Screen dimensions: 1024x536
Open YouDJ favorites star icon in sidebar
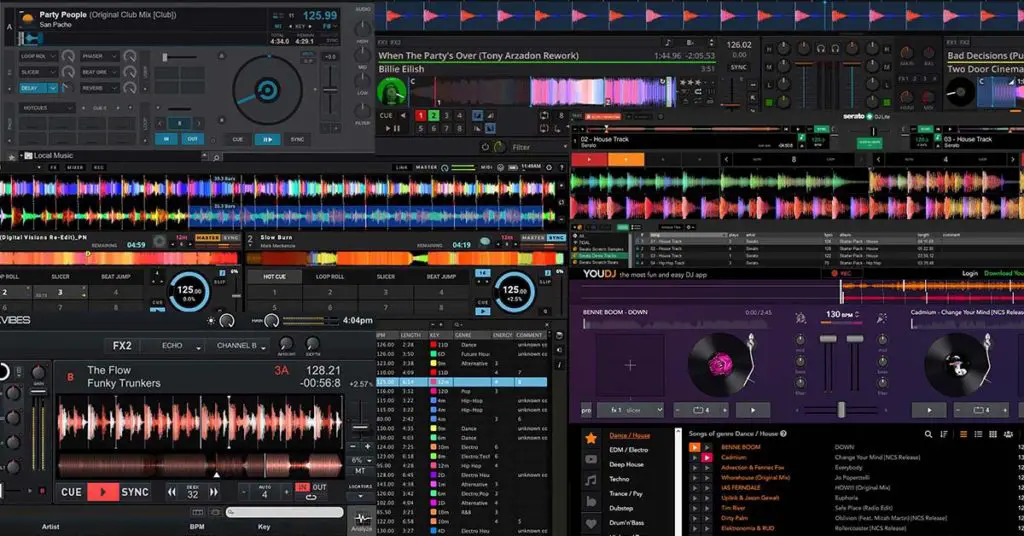pos(591,438)
